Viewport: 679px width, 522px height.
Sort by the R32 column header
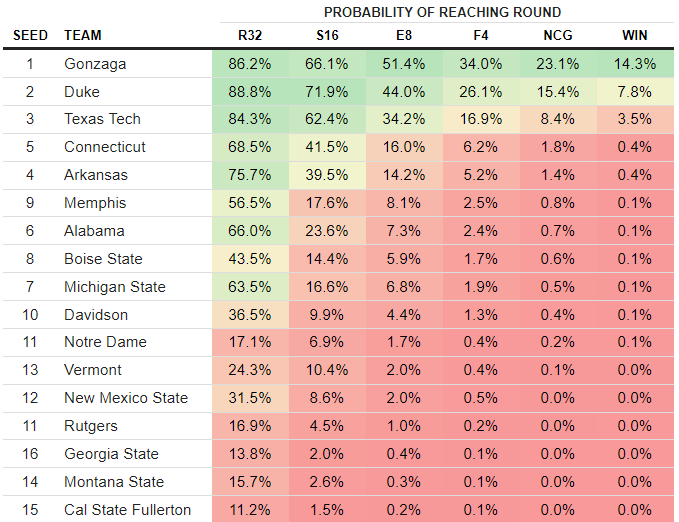(x=250, y=35)
